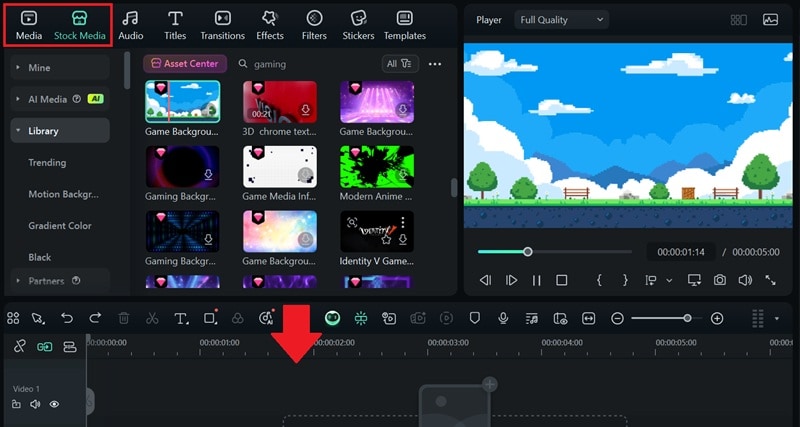Select the scissors Split tool
The height and width of the screenshot is (427, 800).
click(152, 318)
